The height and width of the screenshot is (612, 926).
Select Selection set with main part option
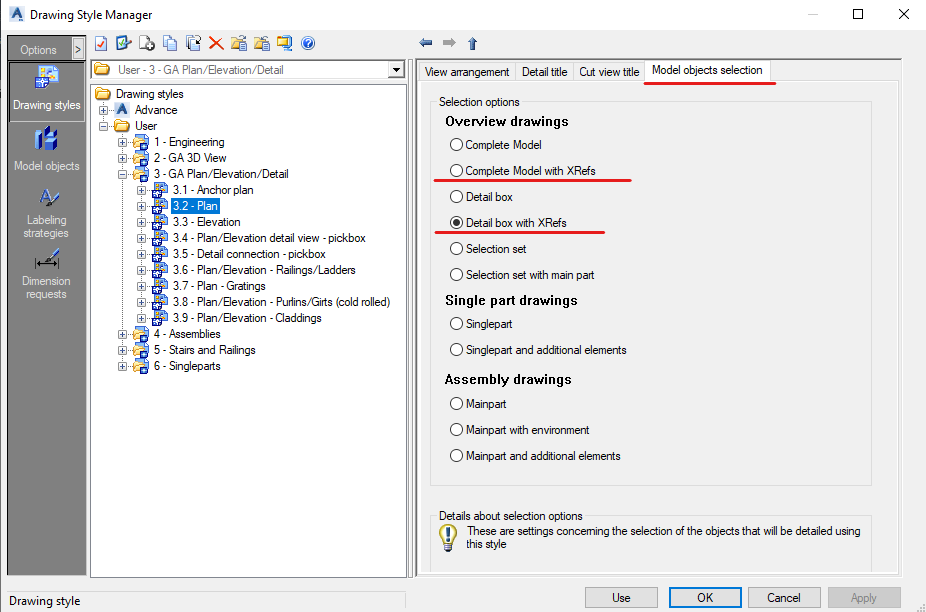pos(456,275)
